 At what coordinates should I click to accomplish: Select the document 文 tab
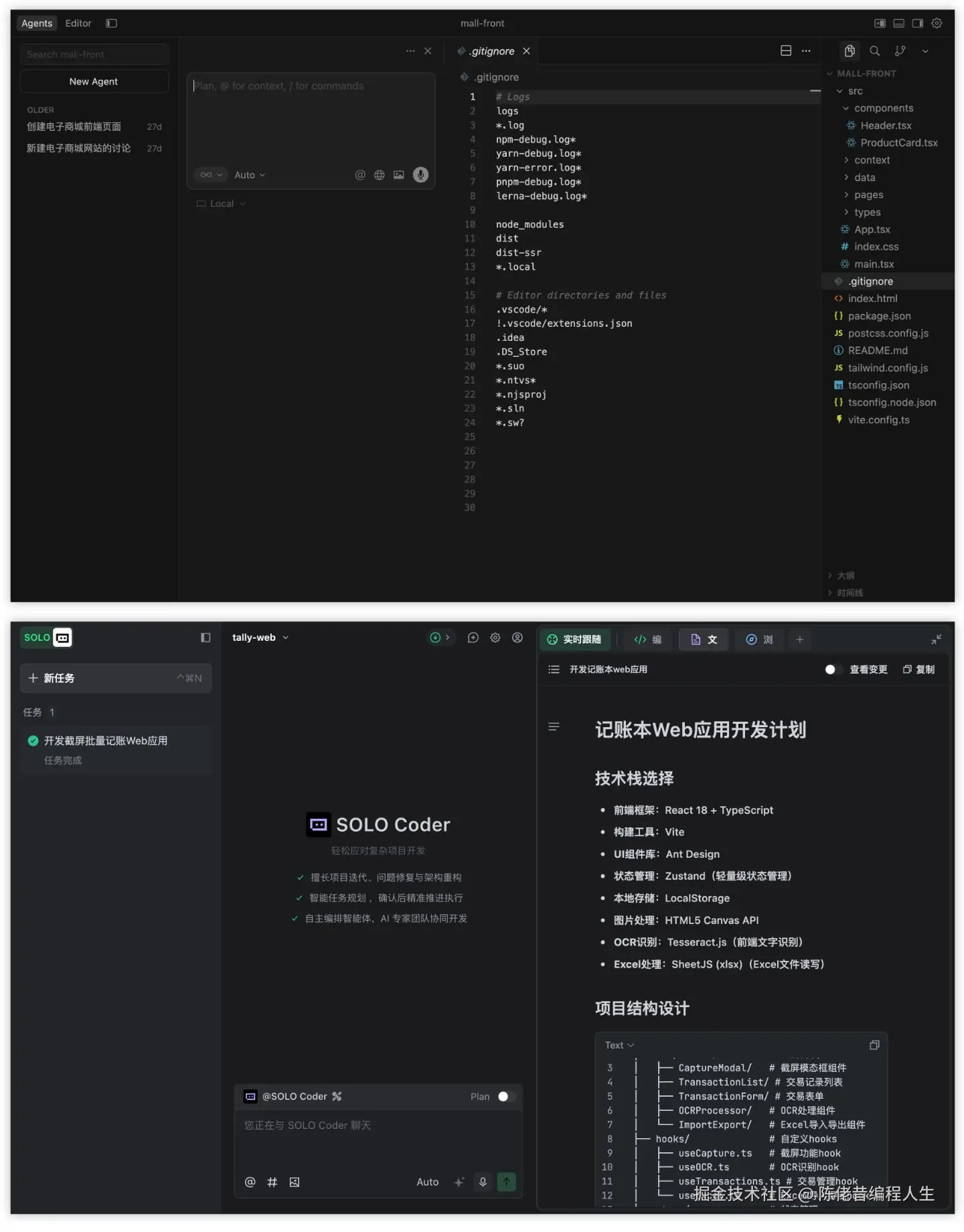coord(704,640)
